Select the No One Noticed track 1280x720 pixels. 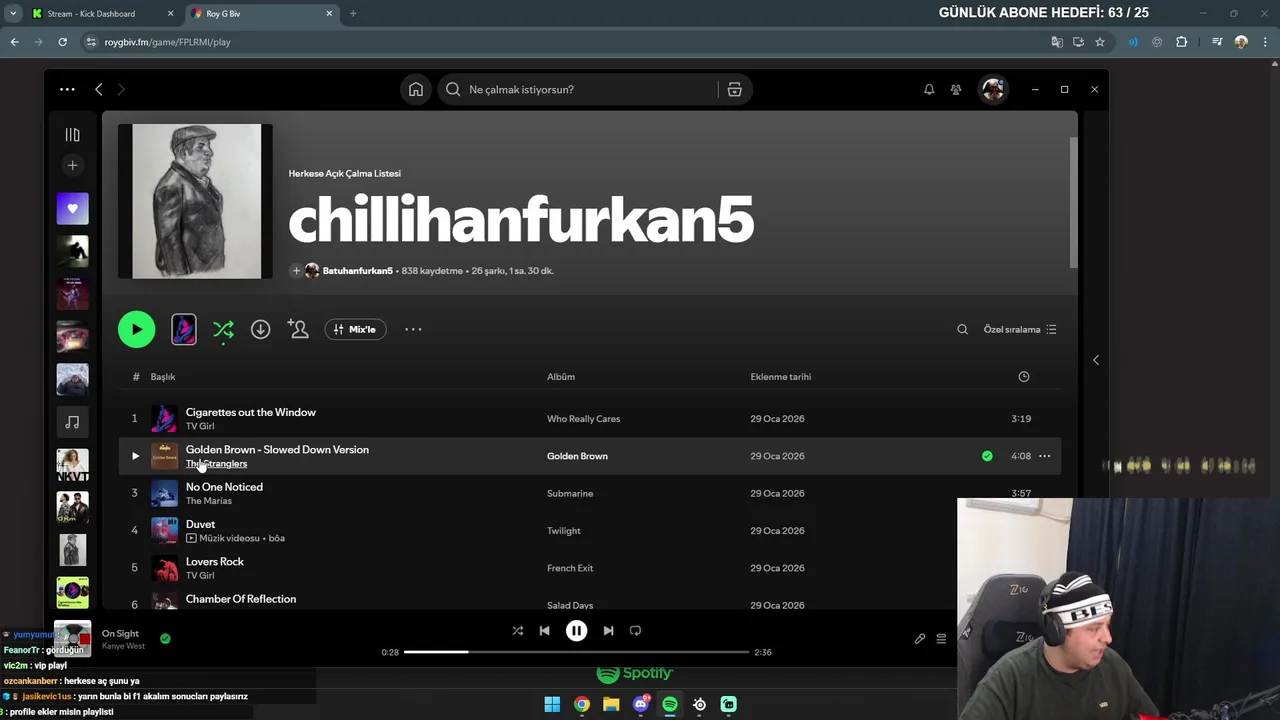pos(224,487)
